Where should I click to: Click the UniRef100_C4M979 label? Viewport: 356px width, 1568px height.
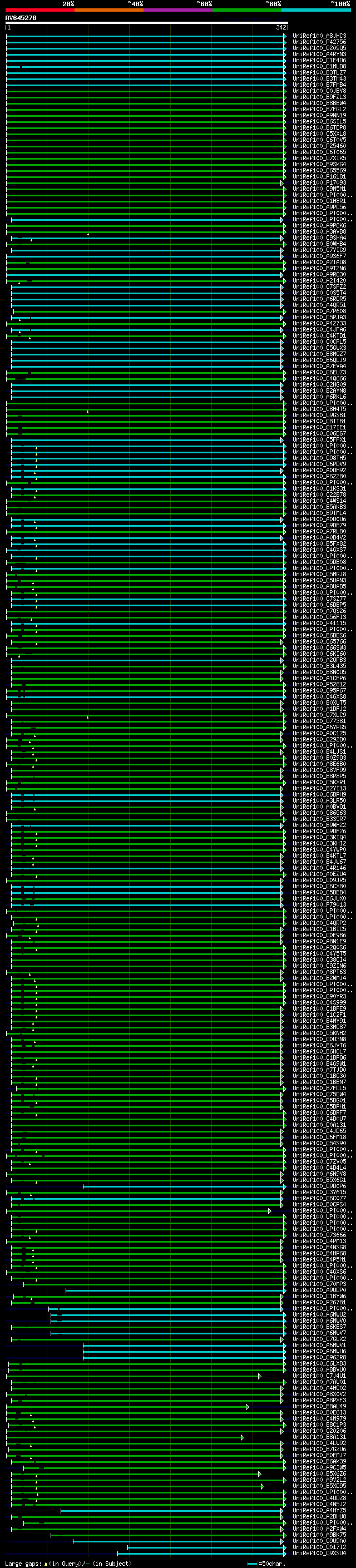(319, 1418)
